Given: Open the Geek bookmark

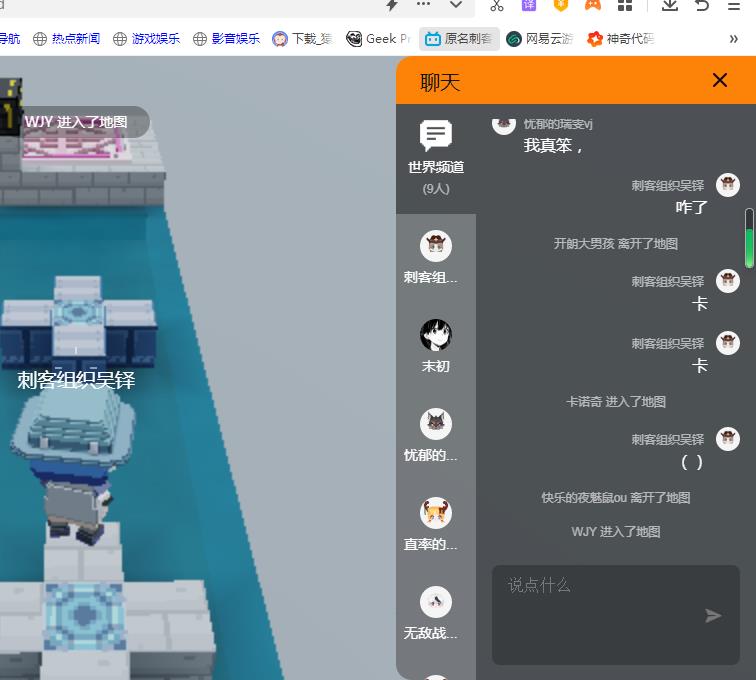Looking at the screenshot, I should [378, 39].
